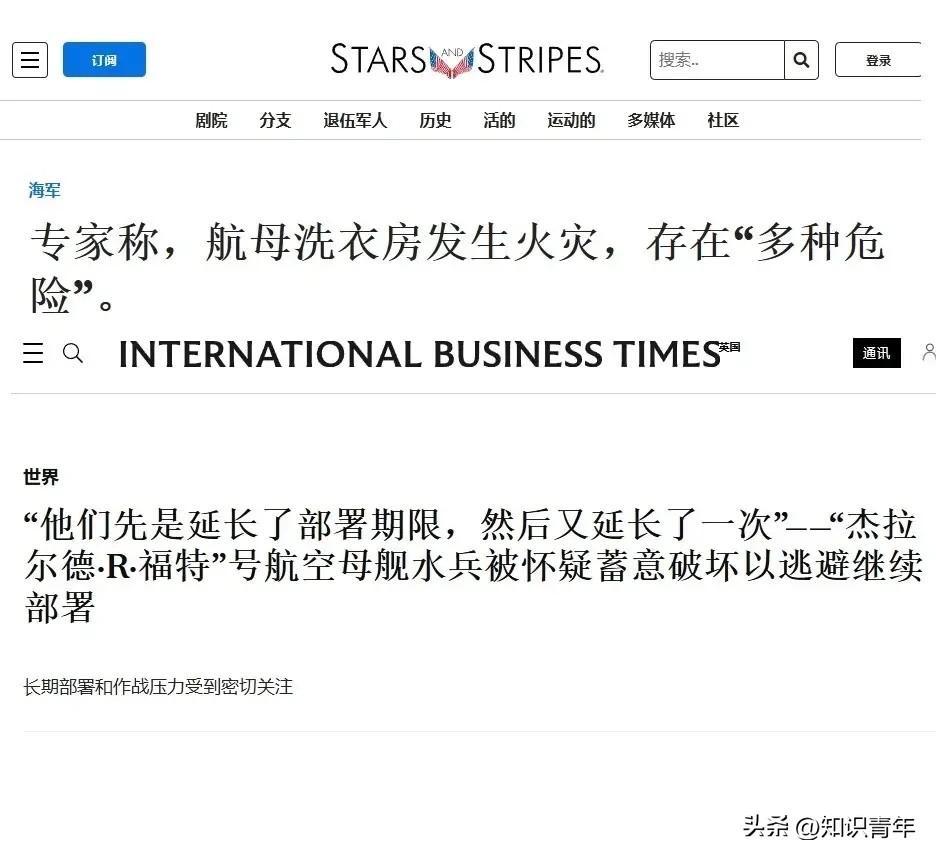Open the Stars and Stripes hamburger menu
This screenshot has width=936, height=859.
30,60
